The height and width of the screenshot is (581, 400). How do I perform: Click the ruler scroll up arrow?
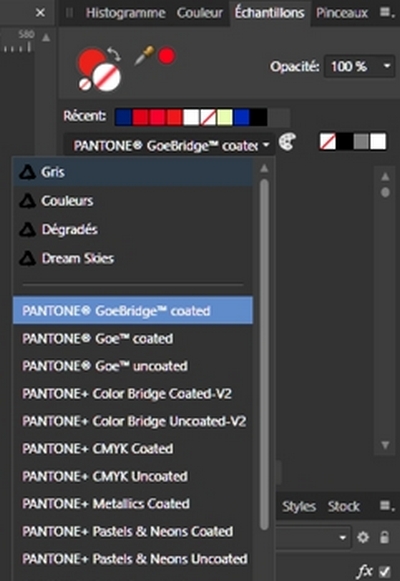(46, 37)
